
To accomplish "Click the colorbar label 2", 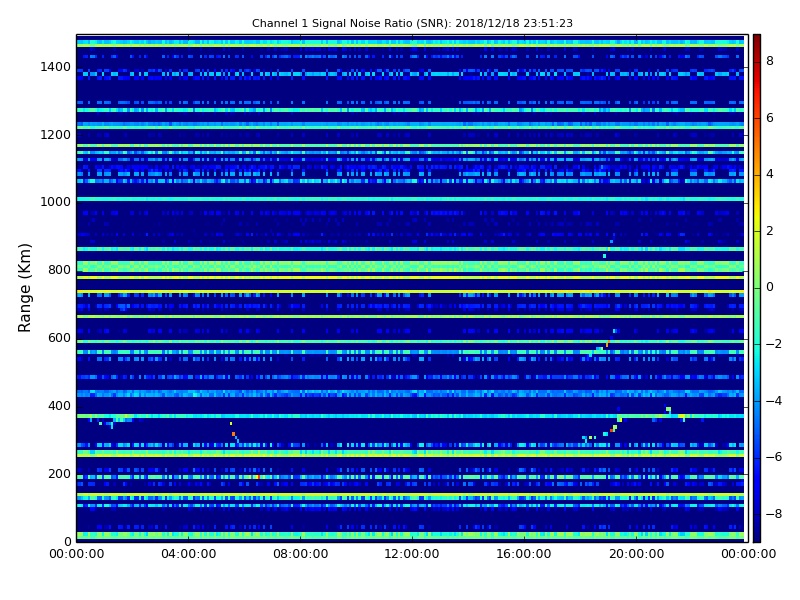I will coord(770,231).
